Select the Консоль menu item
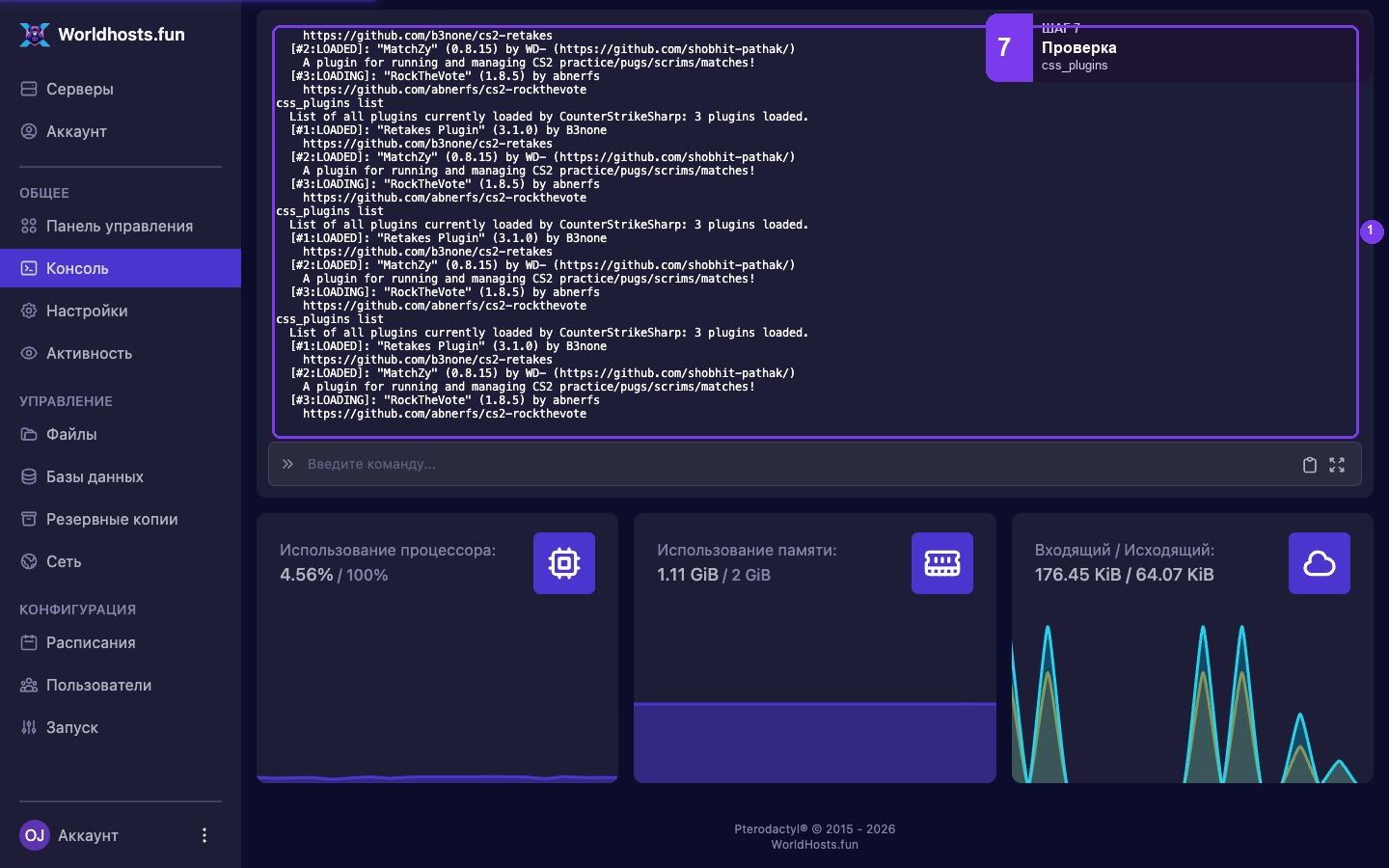Image resolution: width=1389 pixels, height=868 pixels. click(x=121, y=268)
